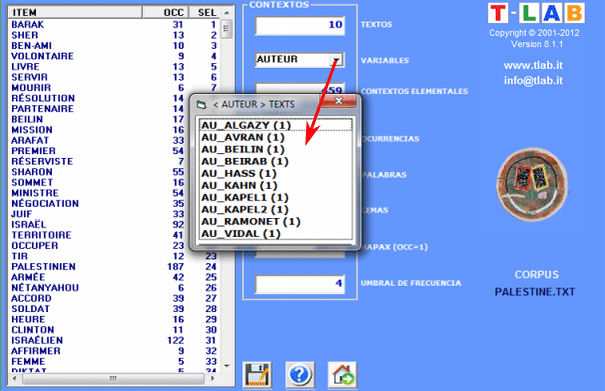Close the AUTEUR TEXTS popup window

339,101
